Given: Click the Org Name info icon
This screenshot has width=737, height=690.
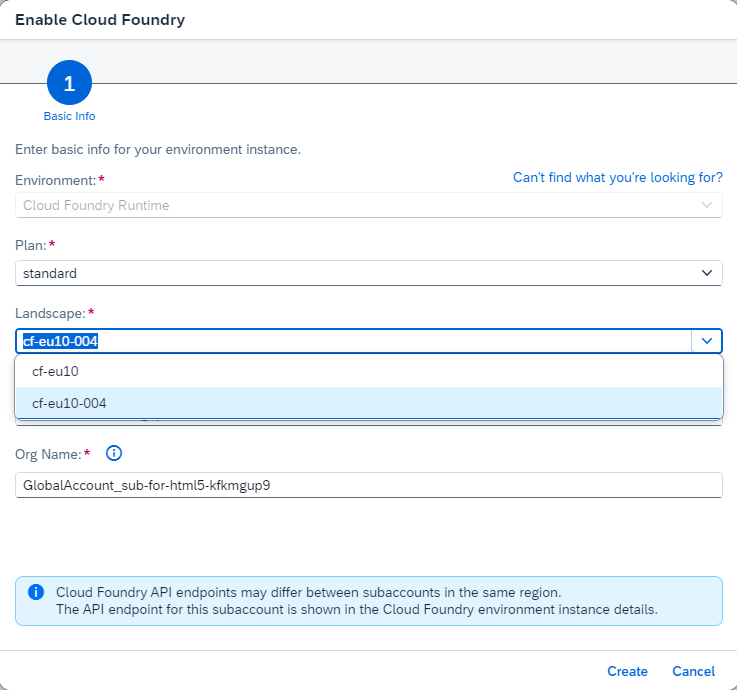Looking at the screenshot, I should (x=114, y=454).
